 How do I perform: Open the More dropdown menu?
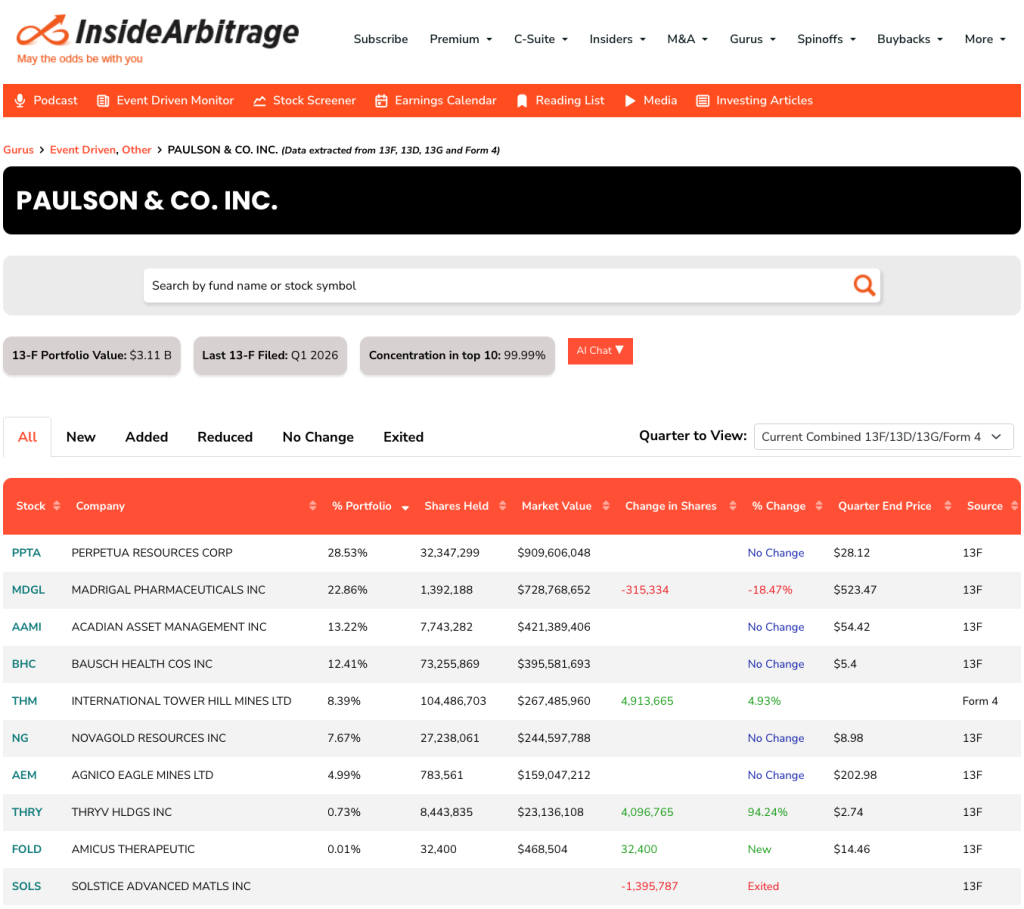pyautogui.click(x=985, y=39)
